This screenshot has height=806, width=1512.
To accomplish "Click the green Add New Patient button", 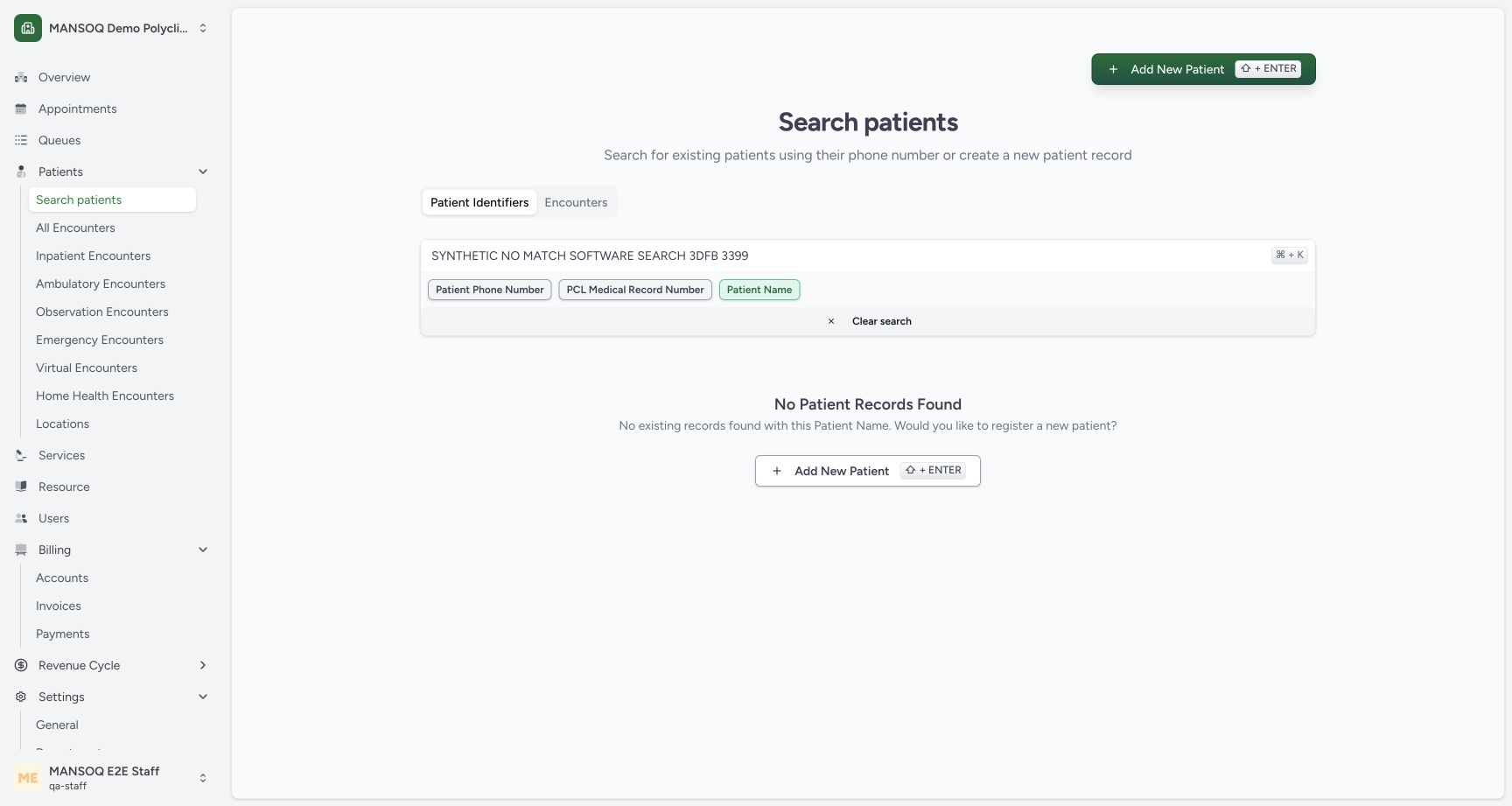I will click(1203, 69).
